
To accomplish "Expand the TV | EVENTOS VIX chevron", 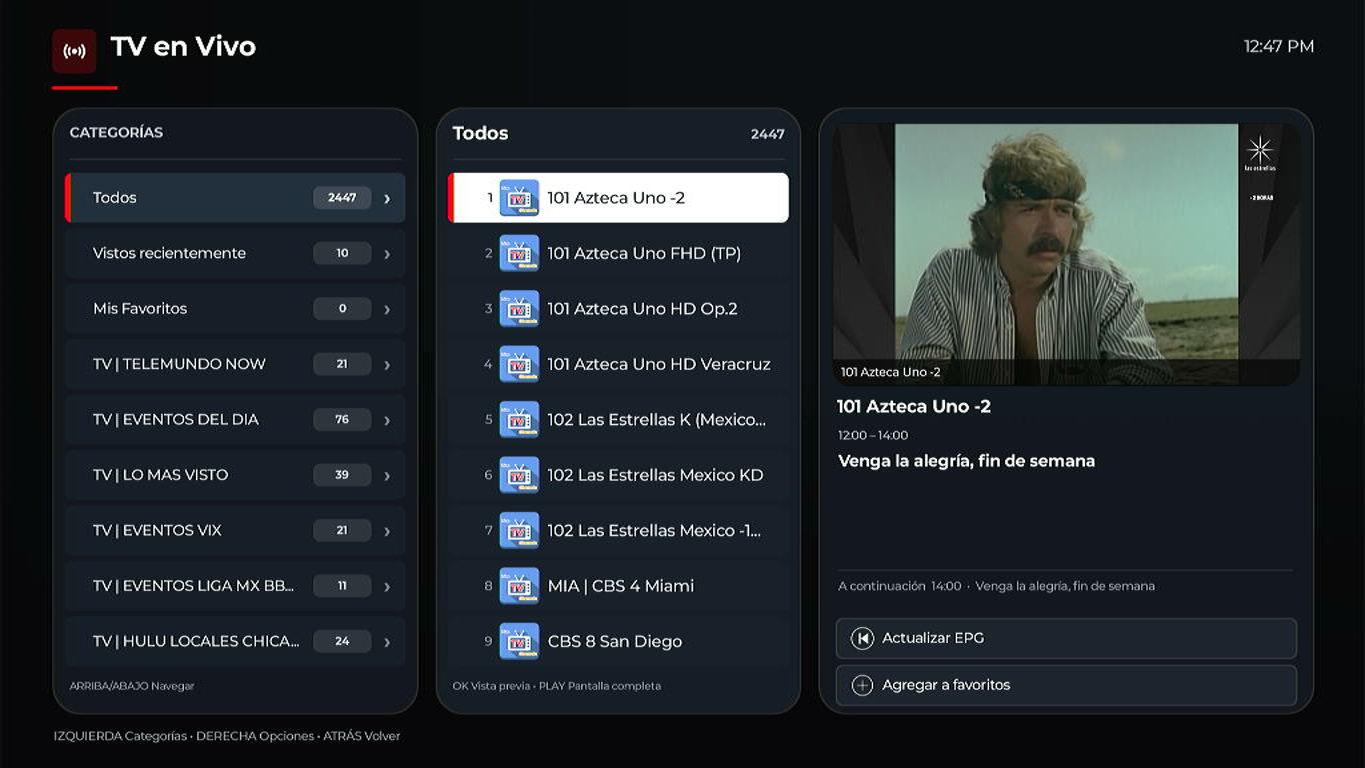I will point(387,531).
